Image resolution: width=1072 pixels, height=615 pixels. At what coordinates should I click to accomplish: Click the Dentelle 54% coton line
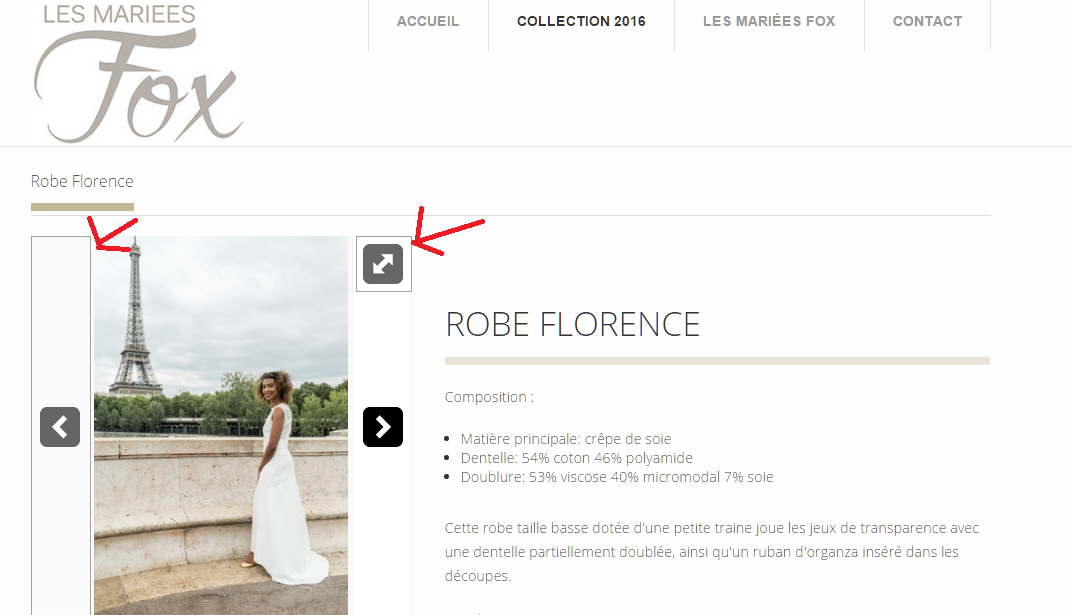tap(576, 458)
